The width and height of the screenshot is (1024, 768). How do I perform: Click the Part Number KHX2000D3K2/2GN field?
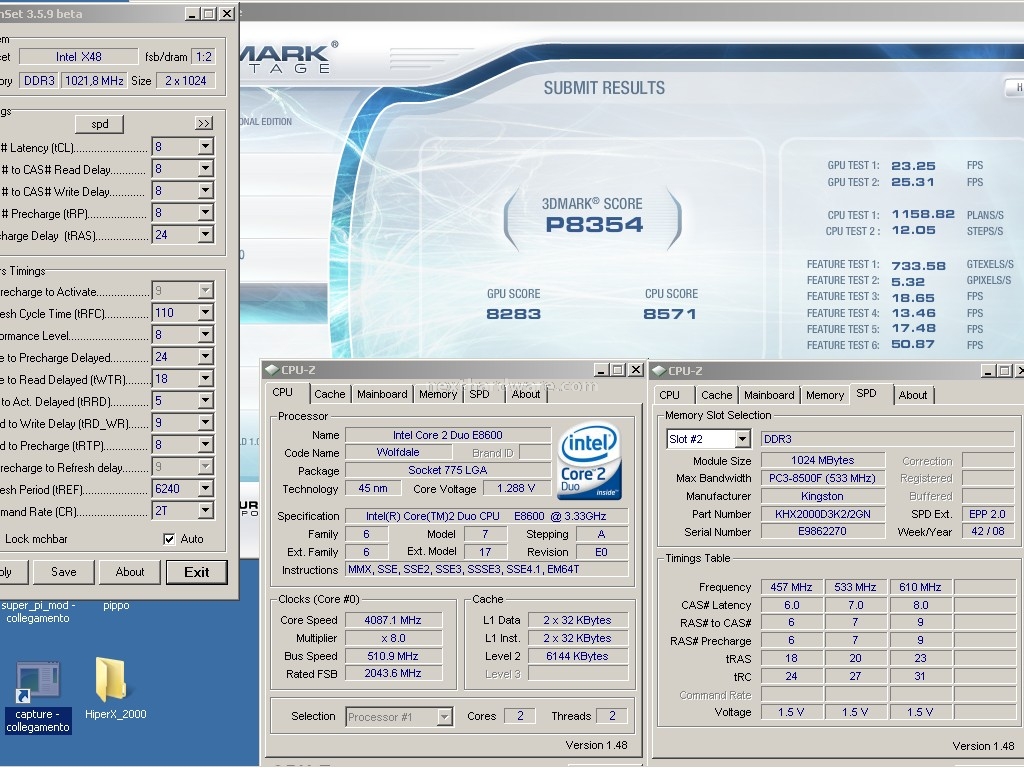coord(822,514)
